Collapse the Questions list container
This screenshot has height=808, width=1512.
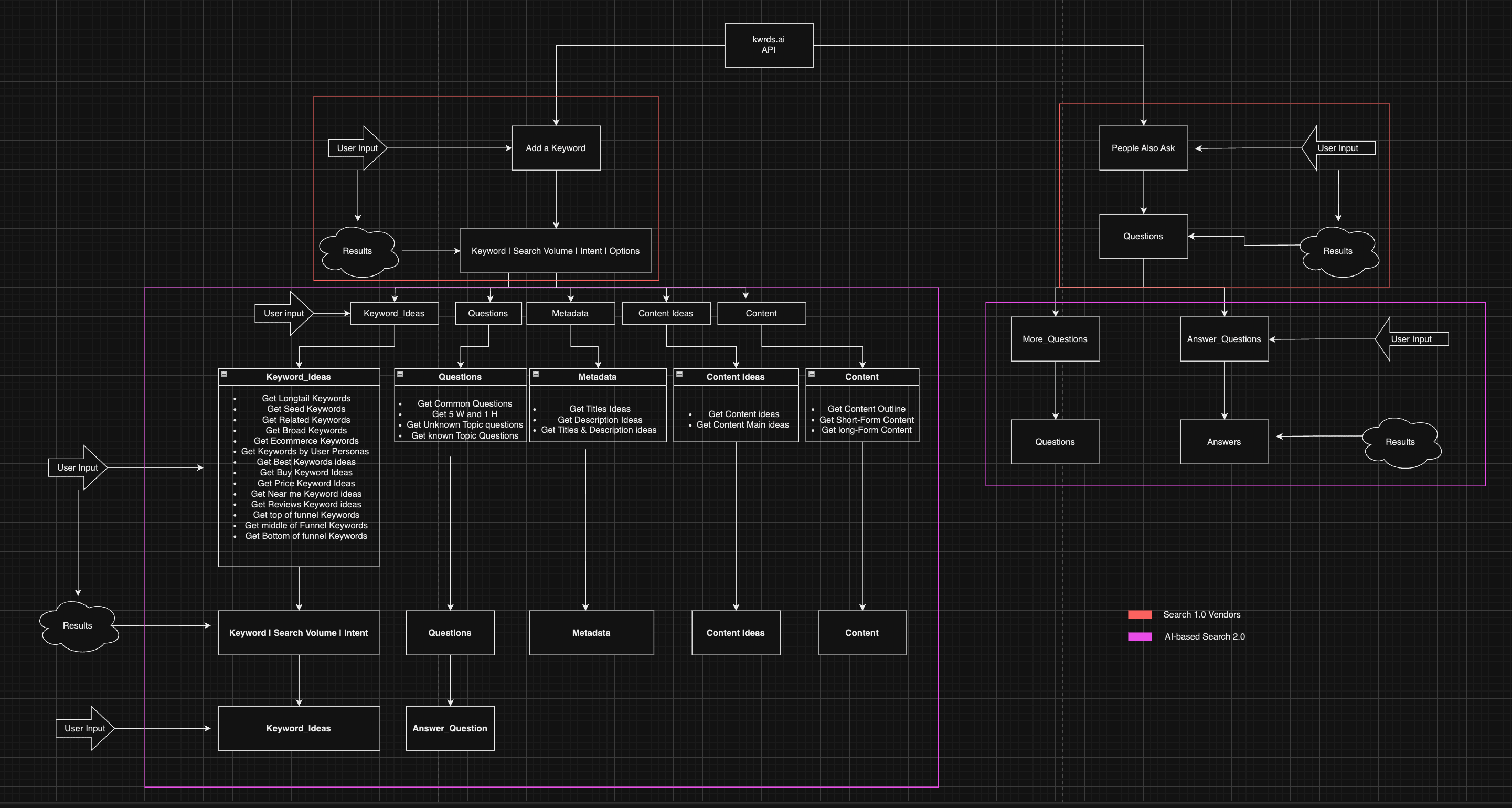(x=400, y=374)
